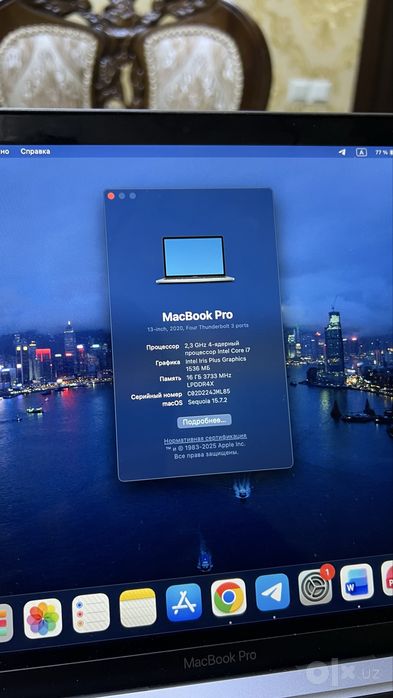Viewport: 393px width, 698px height.
Task: Select the serial number C02D224JML85
Action: pyautogui.click(x=208, y=393)
